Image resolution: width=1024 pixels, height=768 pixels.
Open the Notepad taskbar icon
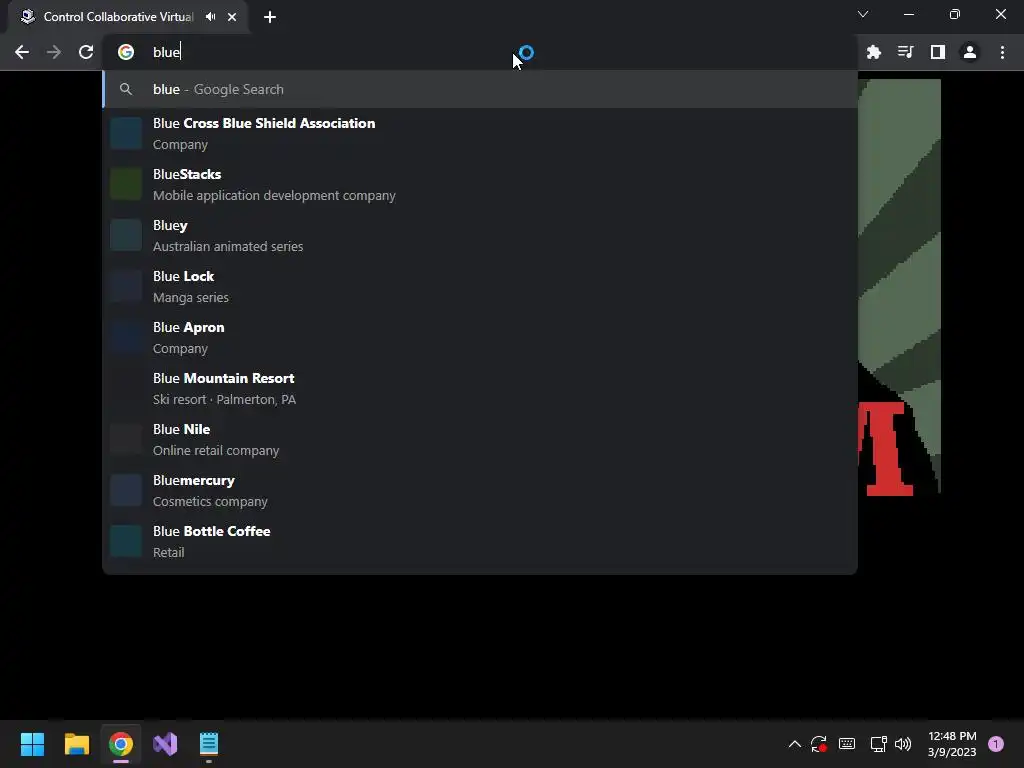click(209, 744)
